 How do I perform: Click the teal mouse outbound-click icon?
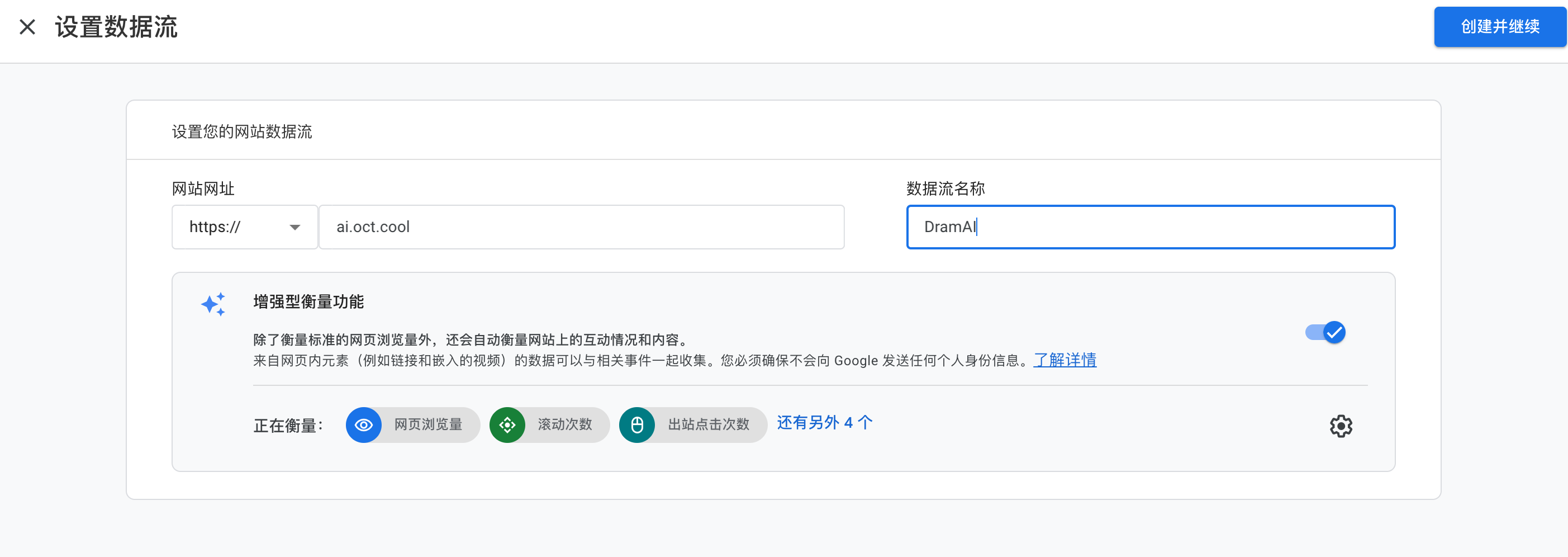[x=636, y=425]
